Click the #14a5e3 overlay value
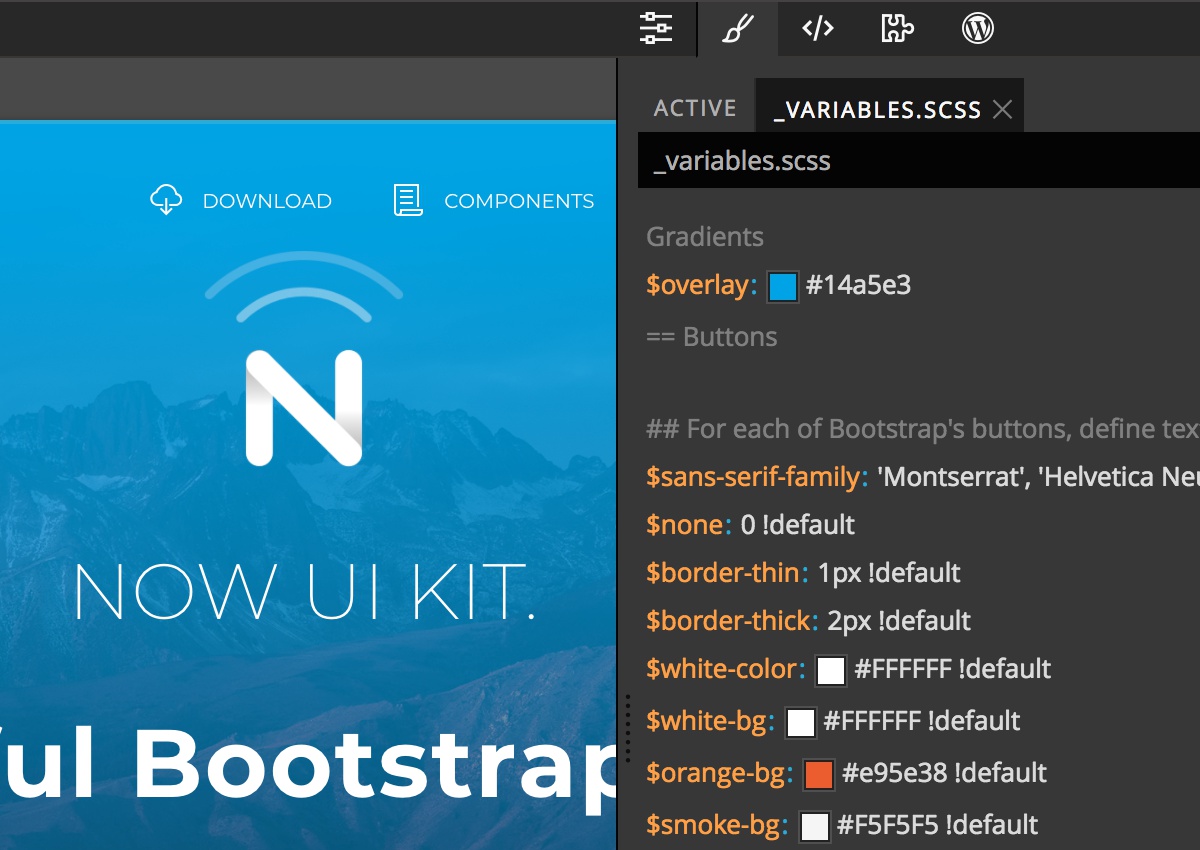This screenshot has height=850, width=1200. coord(859,286)
